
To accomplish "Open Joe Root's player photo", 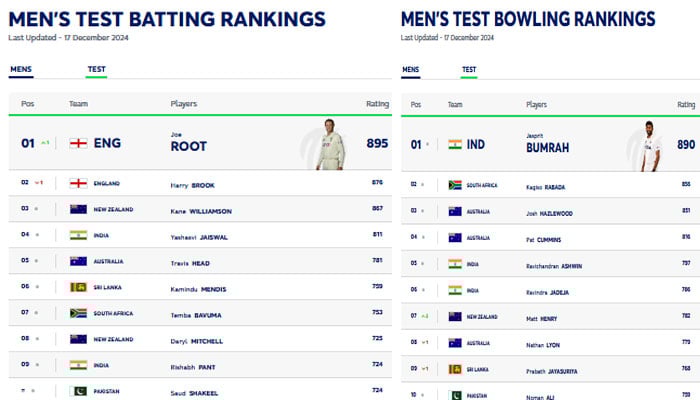I will [329, 144].
